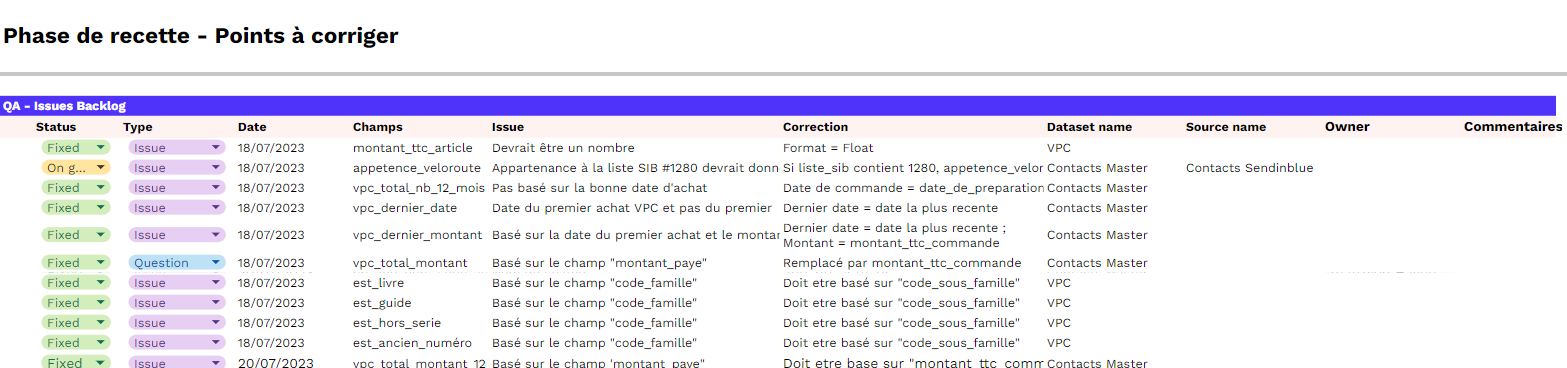Select the 'est_ancien_numéro' champs cell
The image size is (1567, 368).
click(x=412, y=343)
